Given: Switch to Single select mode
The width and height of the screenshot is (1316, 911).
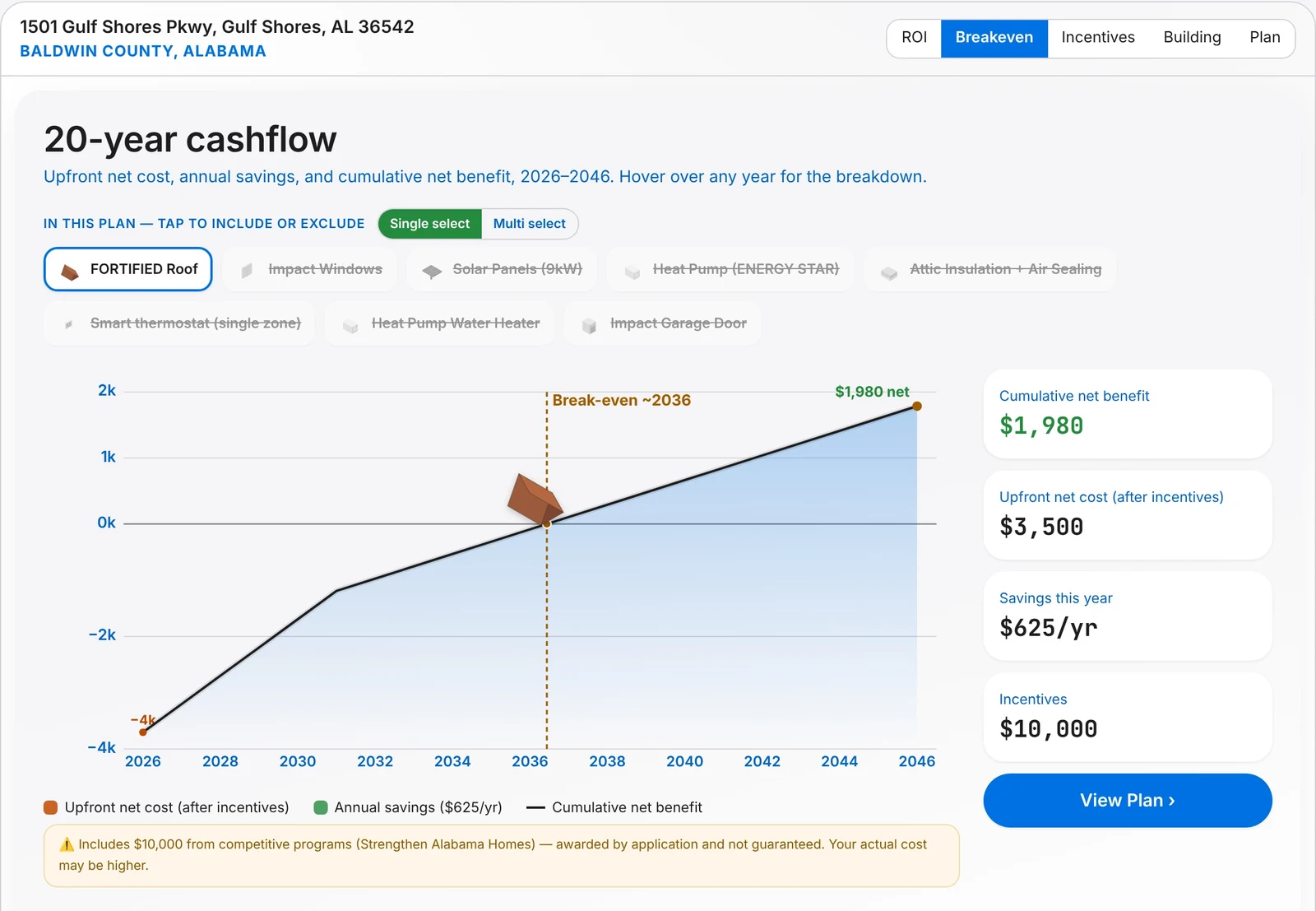Looking at the screenshot, I should [429, 224].
